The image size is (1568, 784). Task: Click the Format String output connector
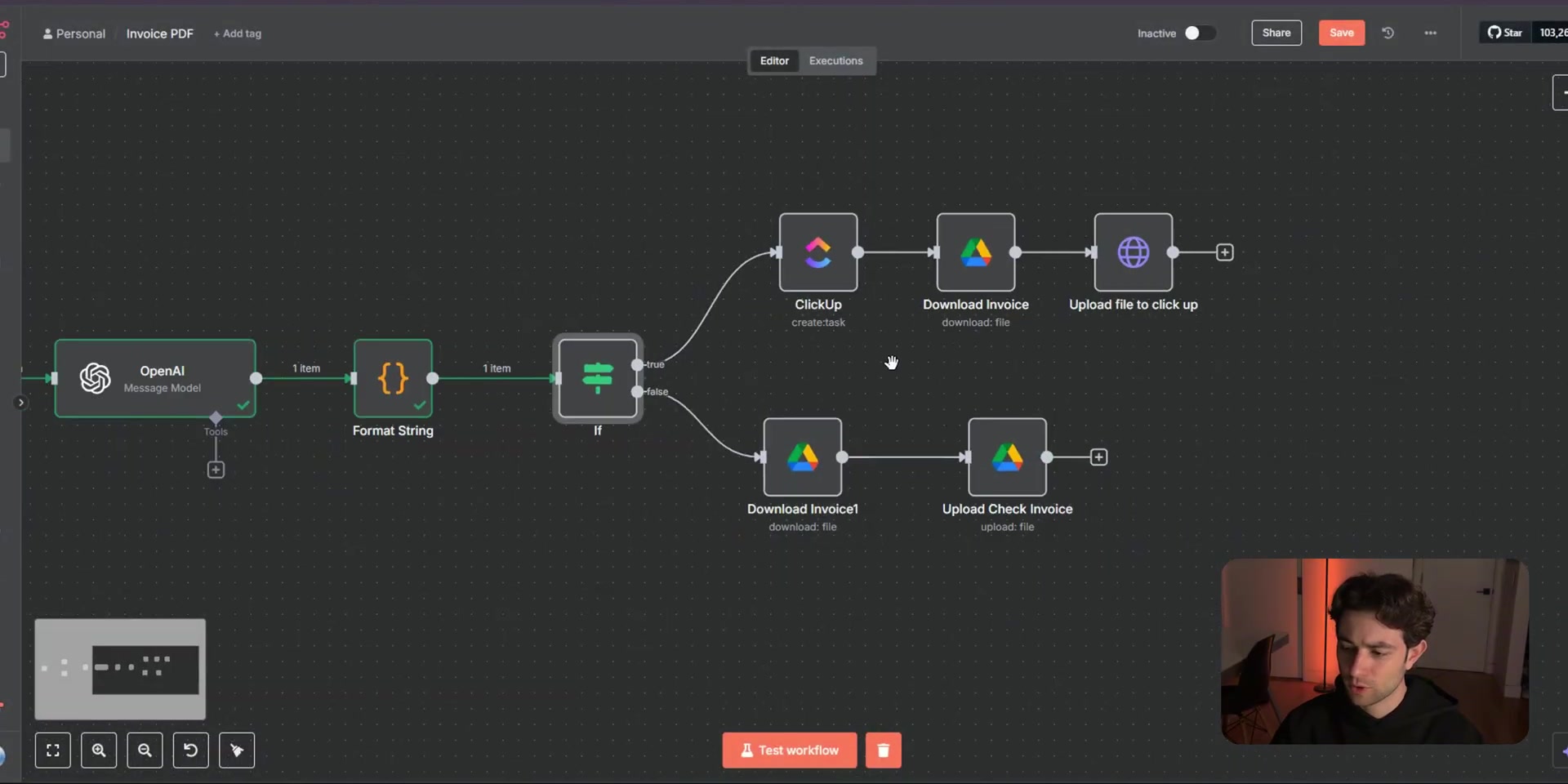(433, 378)
